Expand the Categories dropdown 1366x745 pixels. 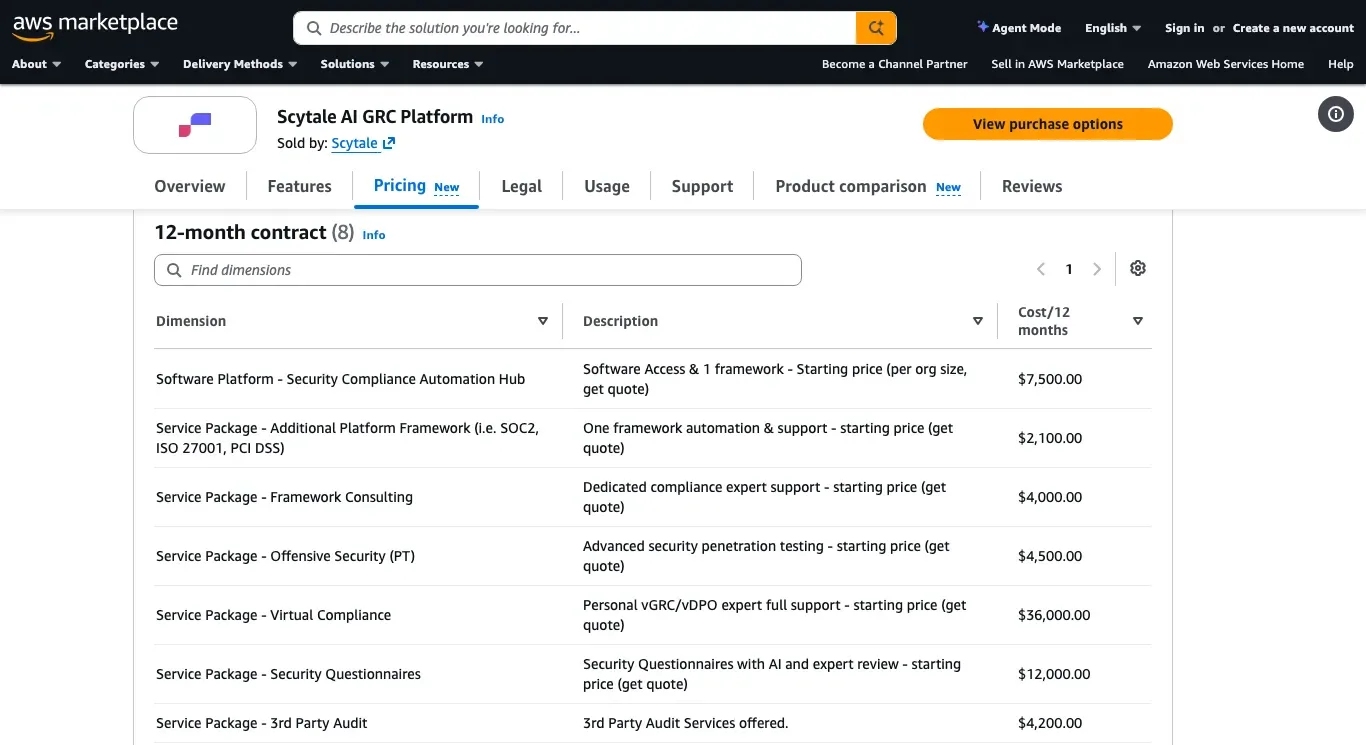coord(122,64)
